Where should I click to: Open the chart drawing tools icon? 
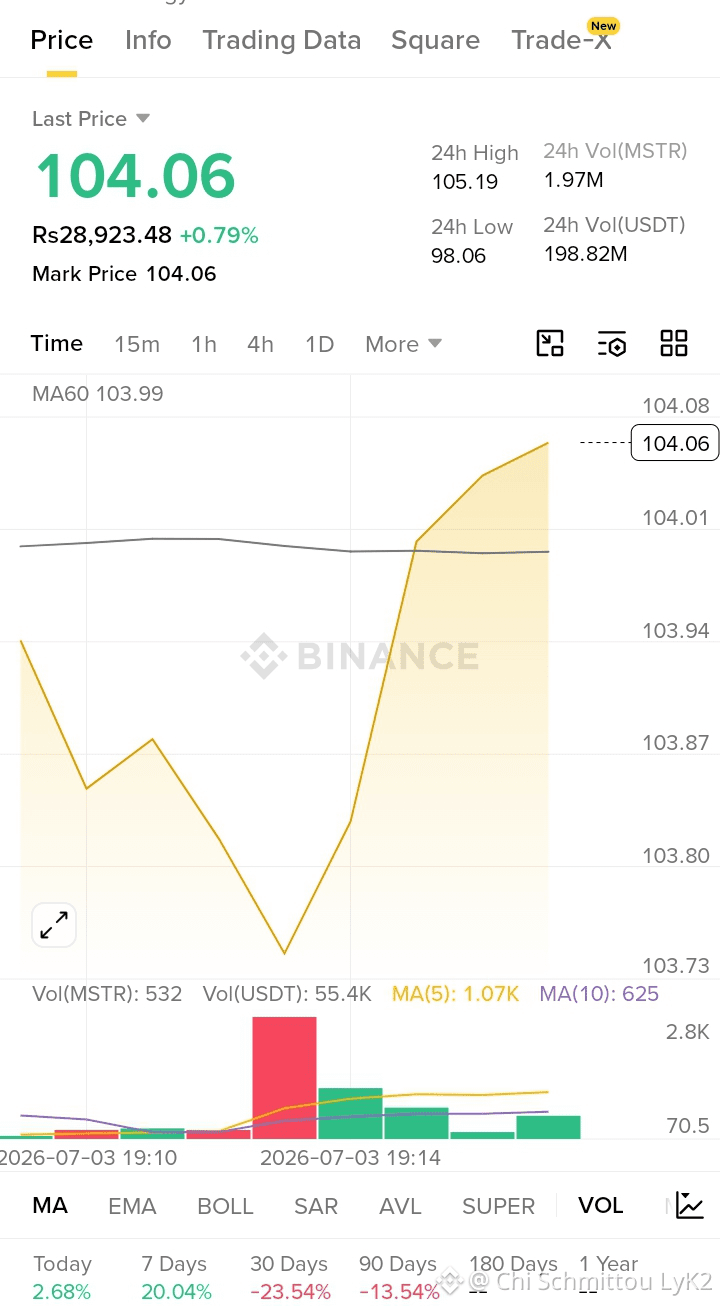click(550, 343)
